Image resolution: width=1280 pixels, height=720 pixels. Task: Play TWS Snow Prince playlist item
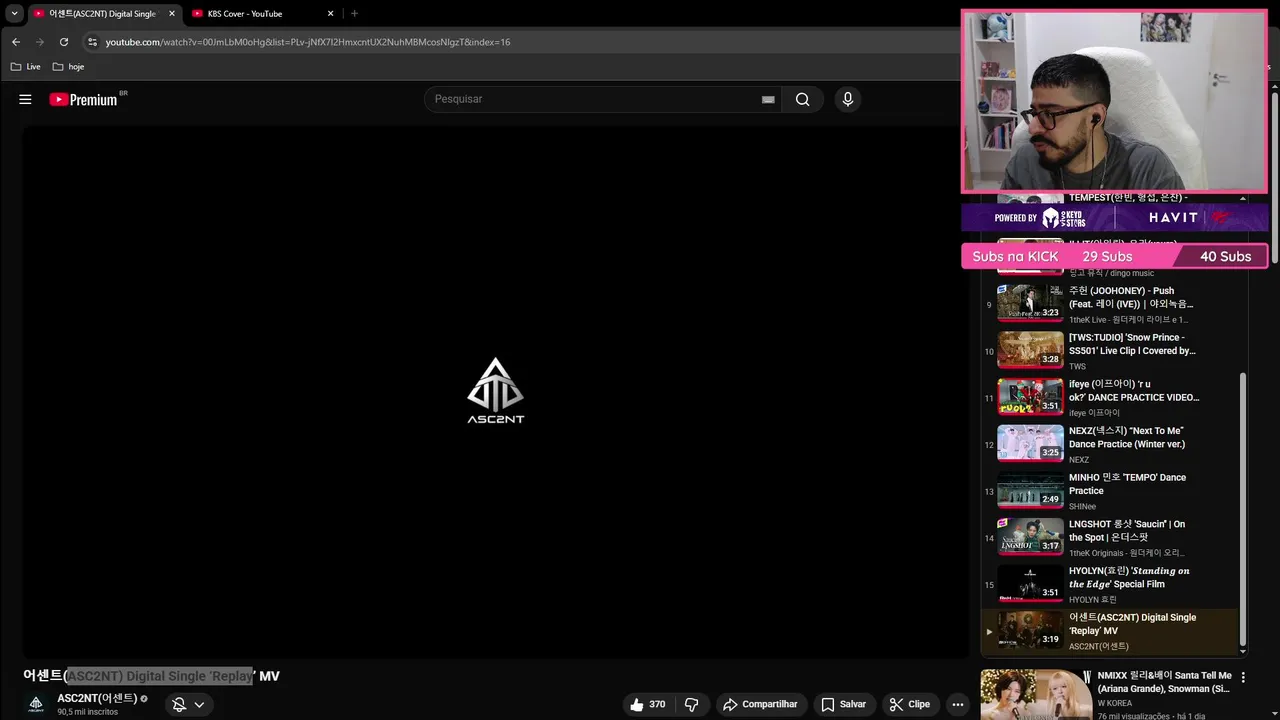[1110, 351]
